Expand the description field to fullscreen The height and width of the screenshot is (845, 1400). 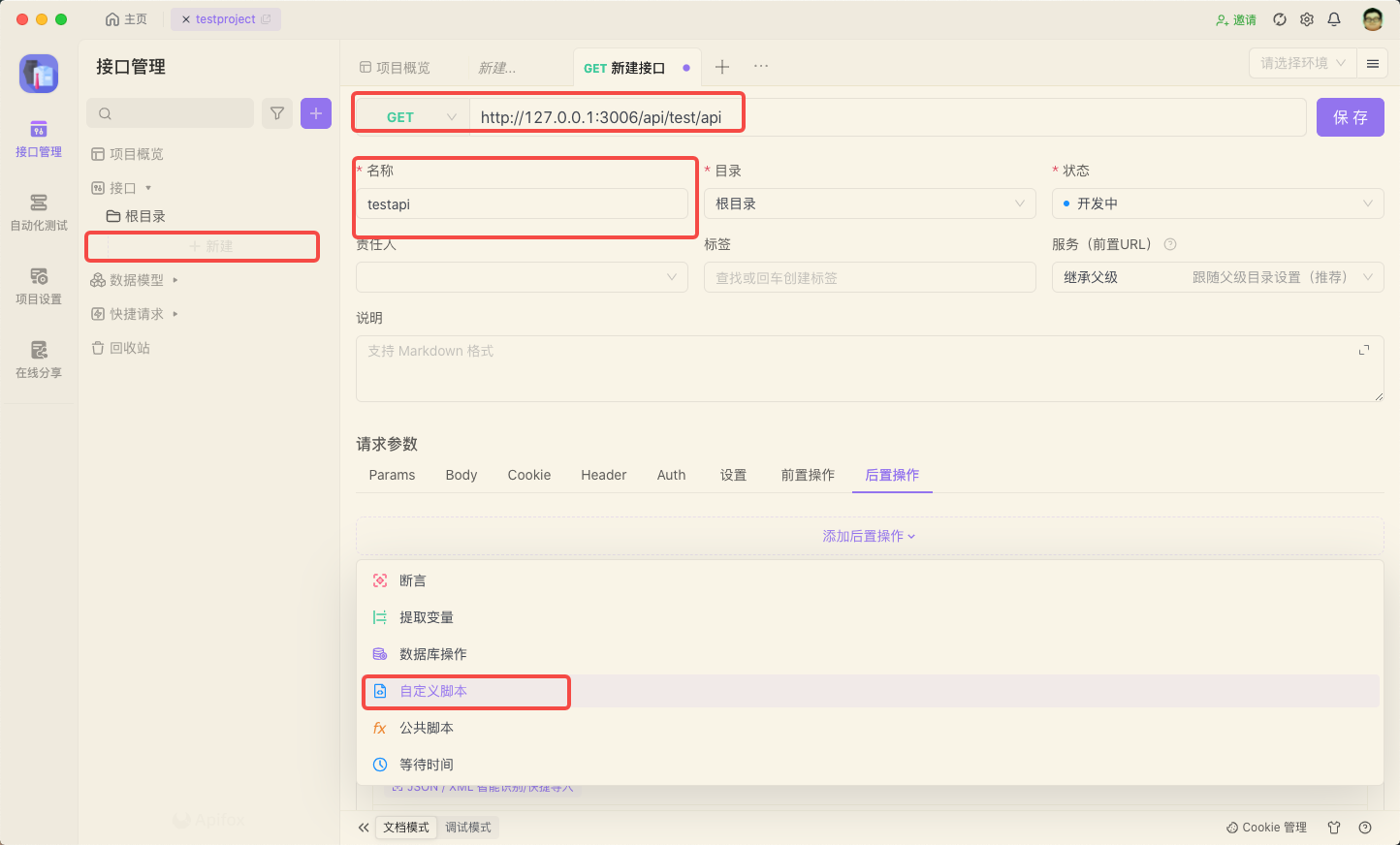[1364, 350]
